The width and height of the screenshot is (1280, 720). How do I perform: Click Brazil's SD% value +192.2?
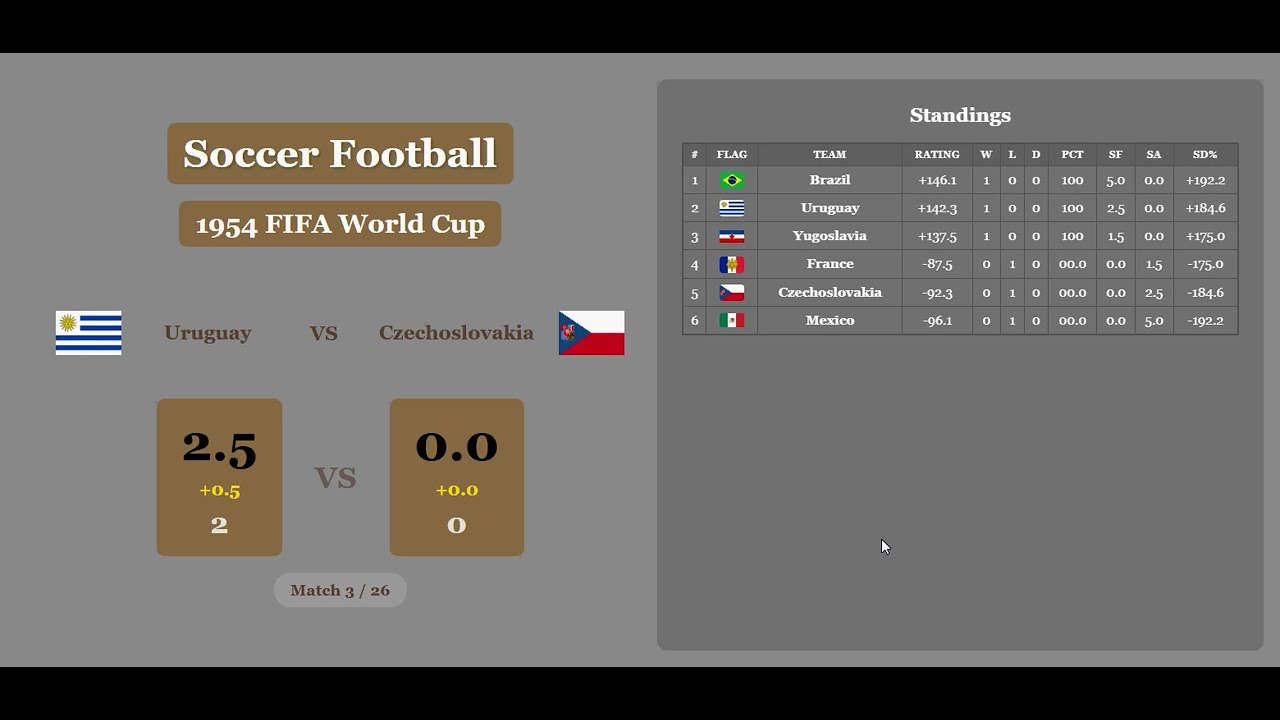1205,181
